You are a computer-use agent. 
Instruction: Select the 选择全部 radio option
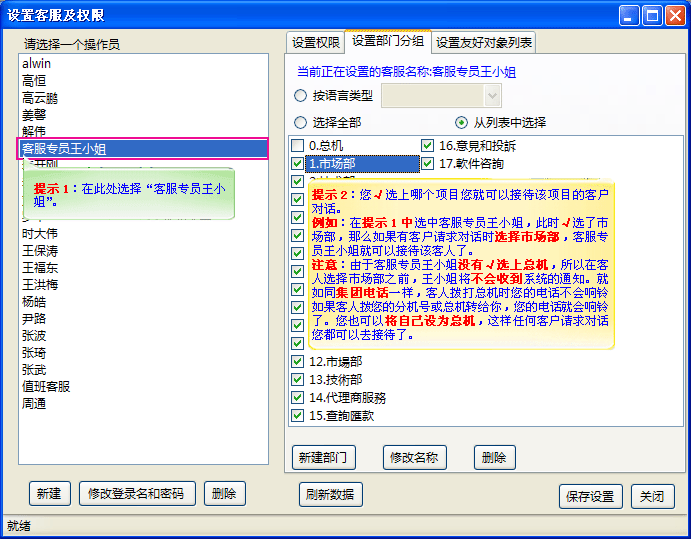point(301,123)
